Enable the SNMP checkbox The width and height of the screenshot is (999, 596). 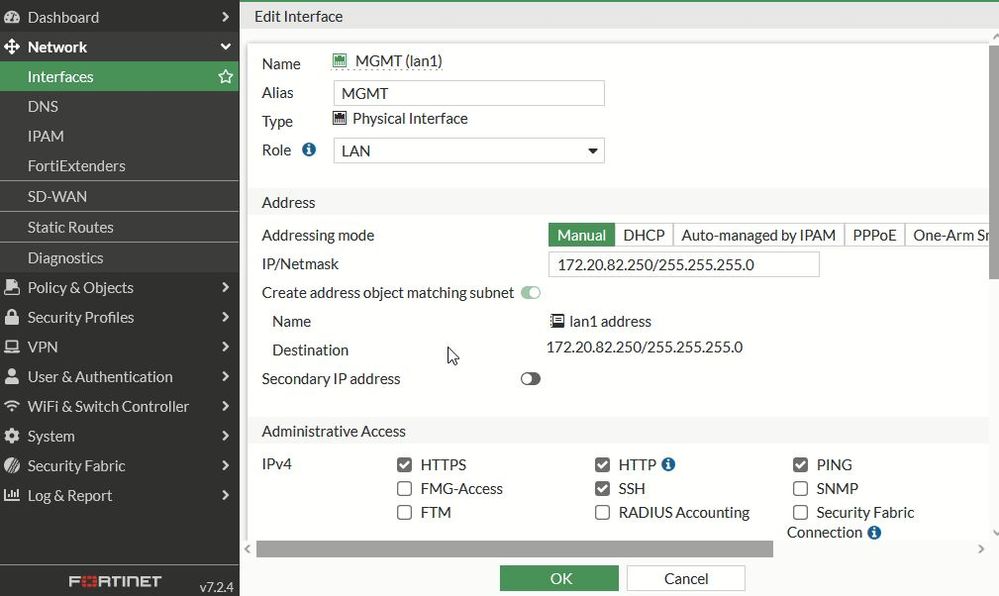point(800,489)
